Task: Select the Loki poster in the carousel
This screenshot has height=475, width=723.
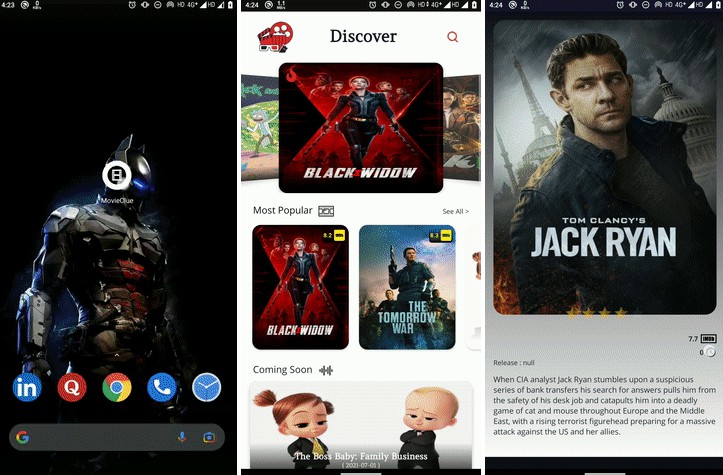Action: click(x=462, y=128)
